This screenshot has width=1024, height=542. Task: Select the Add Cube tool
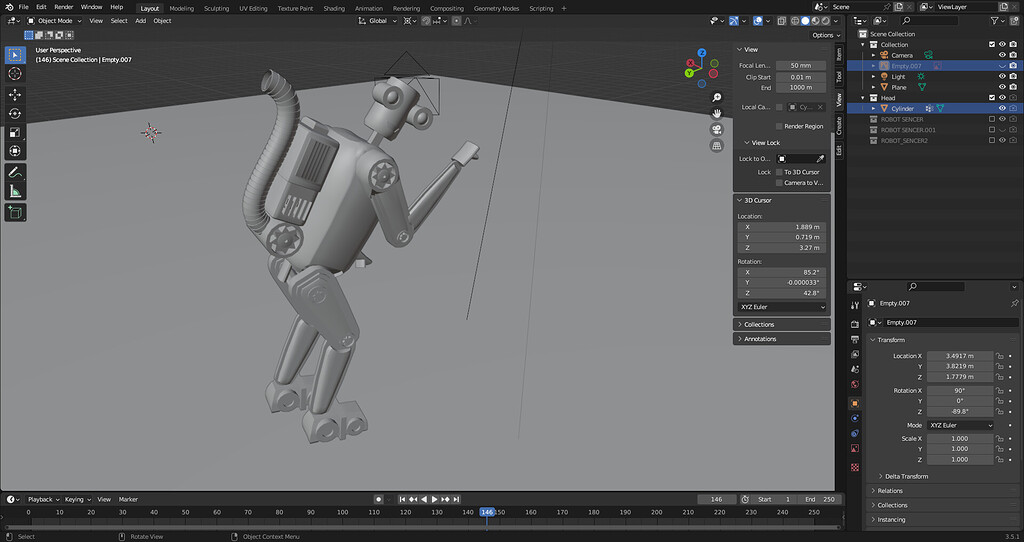(x=15, y=212)
